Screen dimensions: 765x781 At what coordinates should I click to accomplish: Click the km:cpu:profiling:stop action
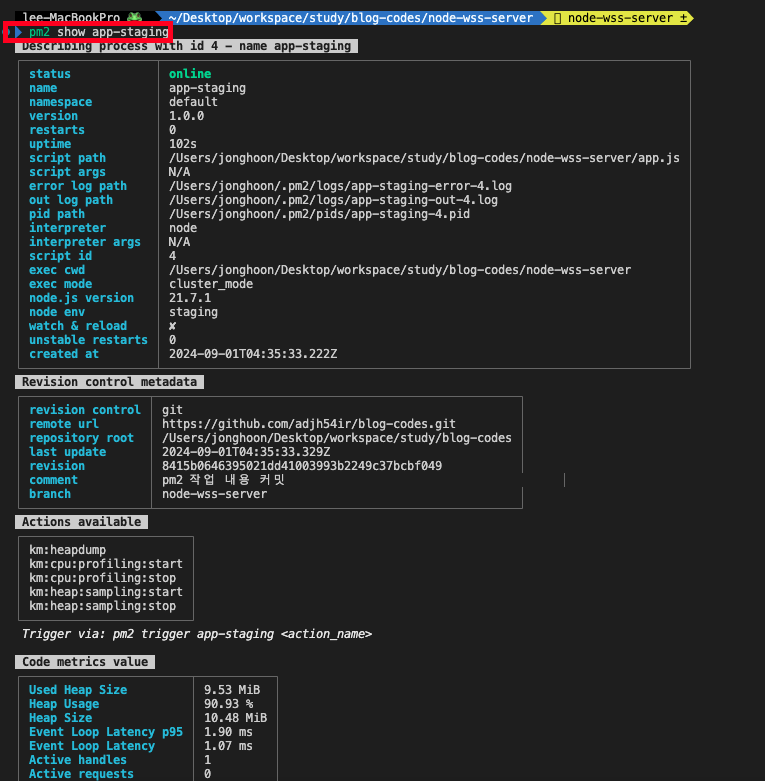(102, 578)
